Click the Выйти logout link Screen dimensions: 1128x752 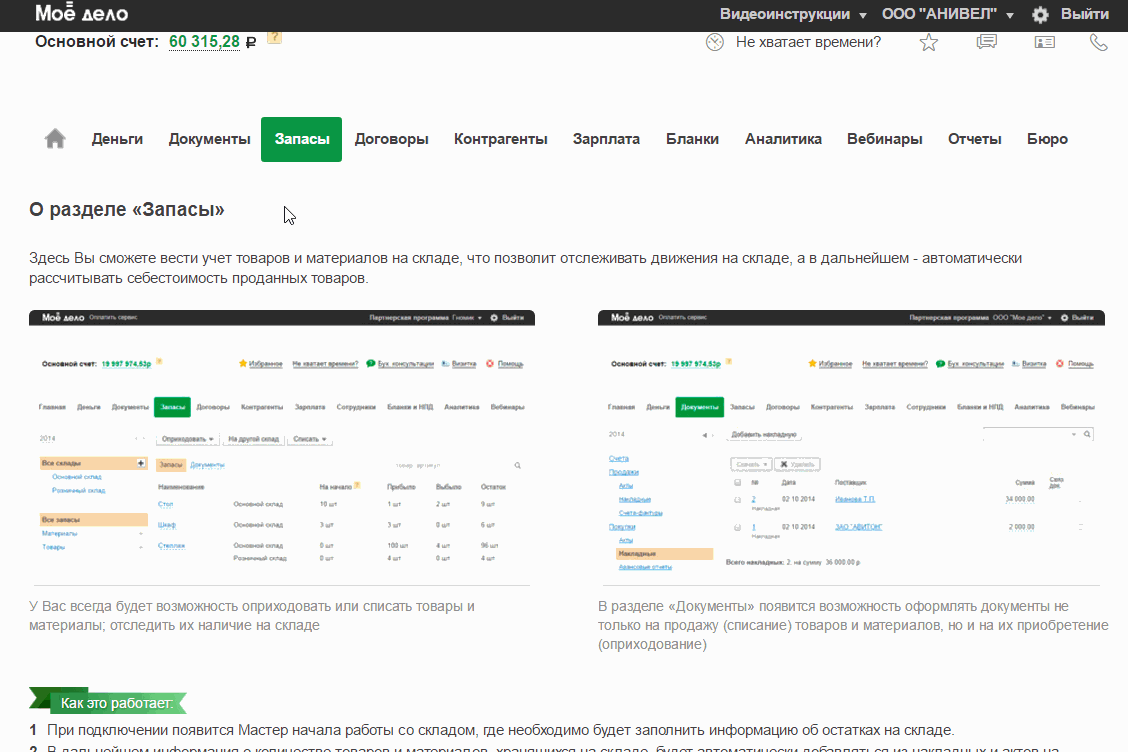[1085, 14]
